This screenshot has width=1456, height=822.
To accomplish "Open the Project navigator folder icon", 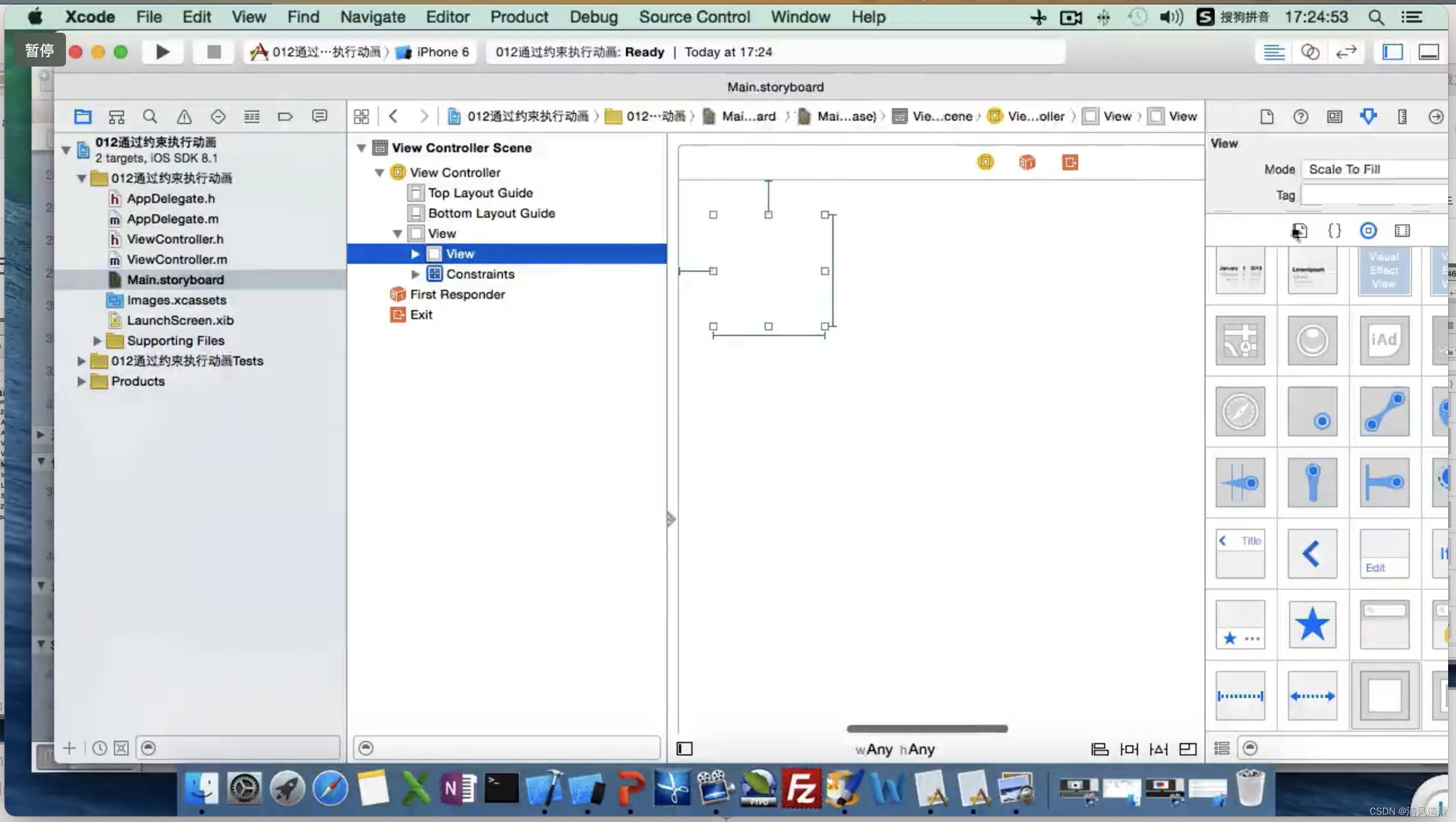I will point(82,116).
